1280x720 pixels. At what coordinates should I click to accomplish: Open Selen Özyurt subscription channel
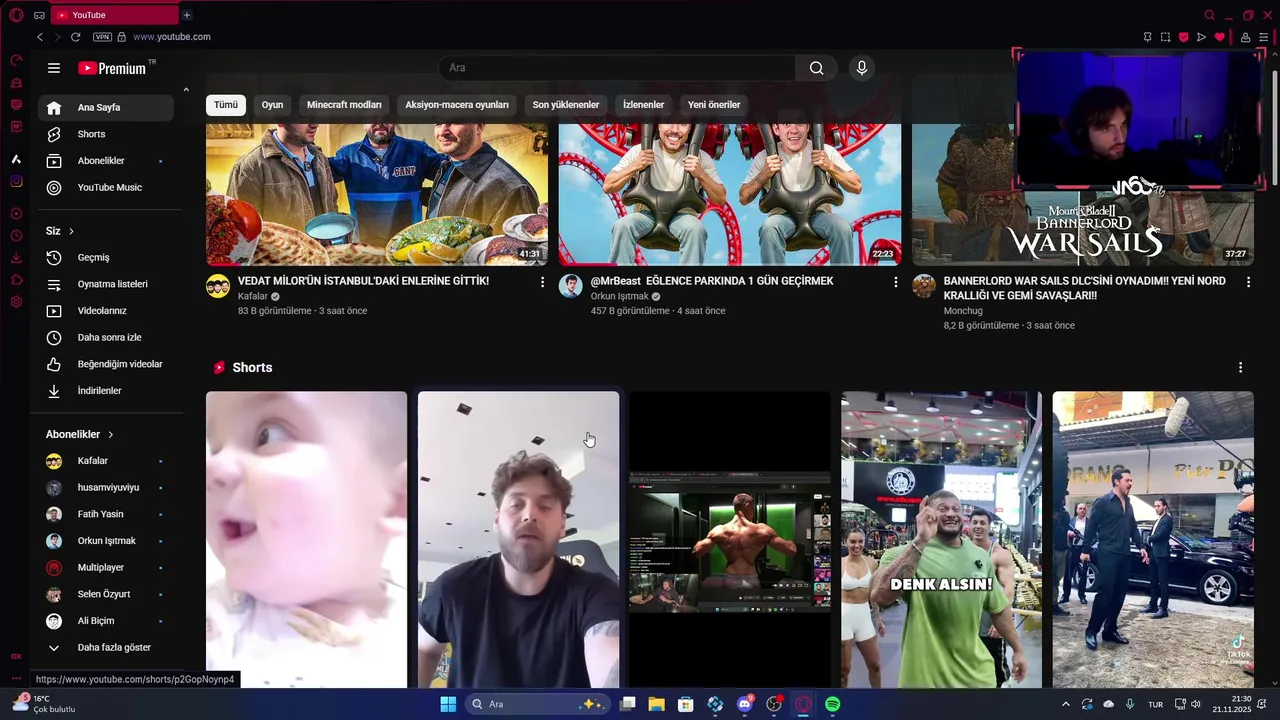(107, 594)
